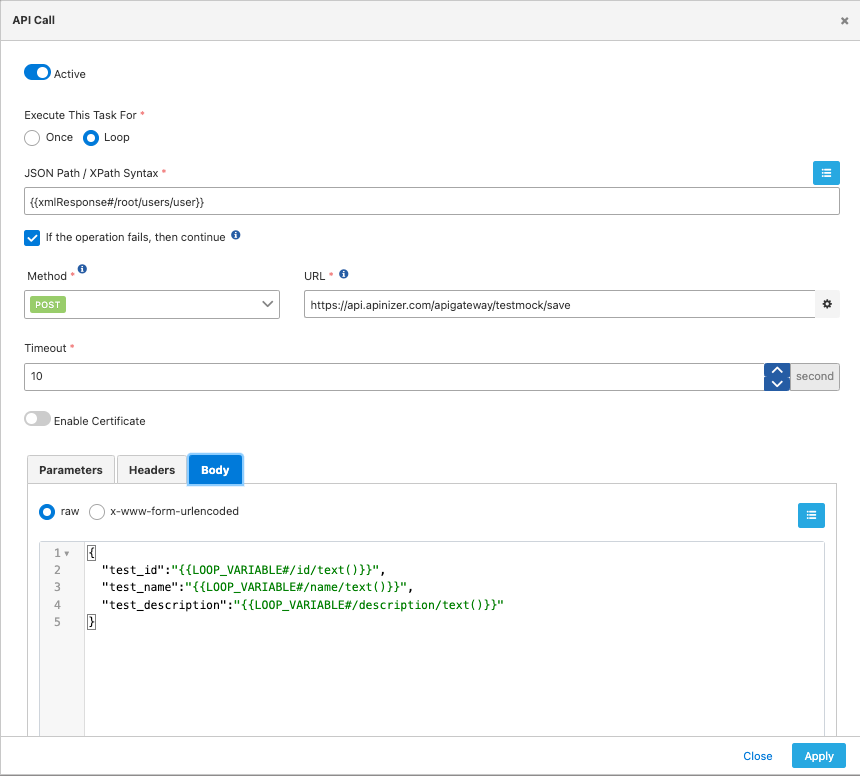
Task: Click the variable list icon in Body tab
Action: tap(811, 515)
